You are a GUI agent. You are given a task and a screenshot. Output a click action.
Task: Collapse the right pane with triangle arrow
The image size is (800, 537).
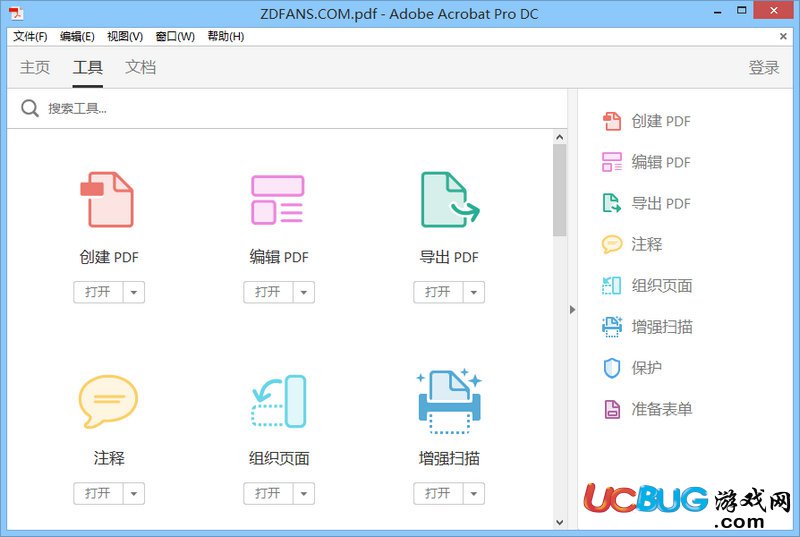(x=572, y=310)
